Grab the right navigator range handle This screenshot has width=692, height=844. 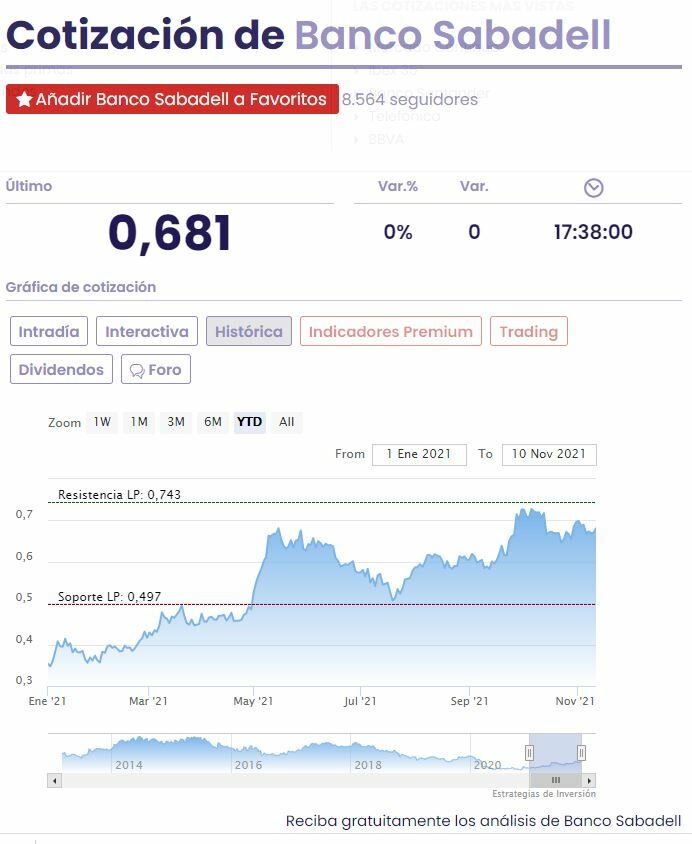pos(581,752)
